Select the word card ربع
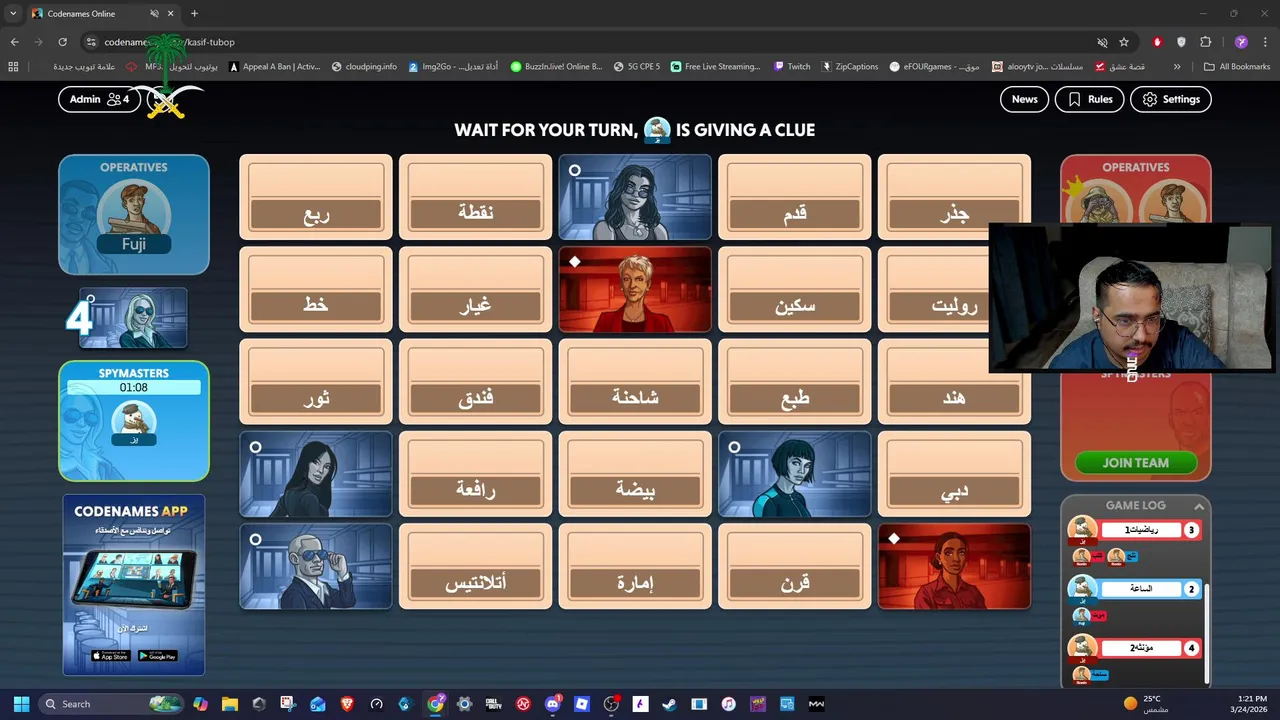Image resolution: width=1280 pixels, height=720 pixels. tap(316, 197)
